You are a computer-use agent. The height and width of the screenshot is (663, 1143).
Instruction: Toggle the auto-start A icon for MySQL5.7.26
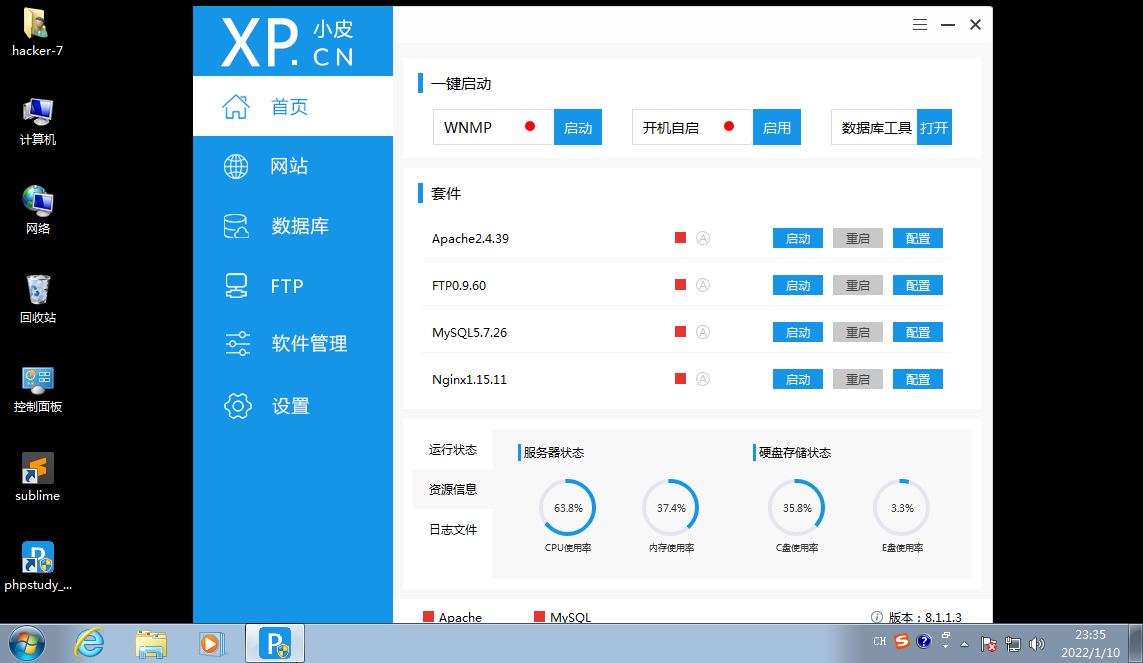click(x=703, y=332)
